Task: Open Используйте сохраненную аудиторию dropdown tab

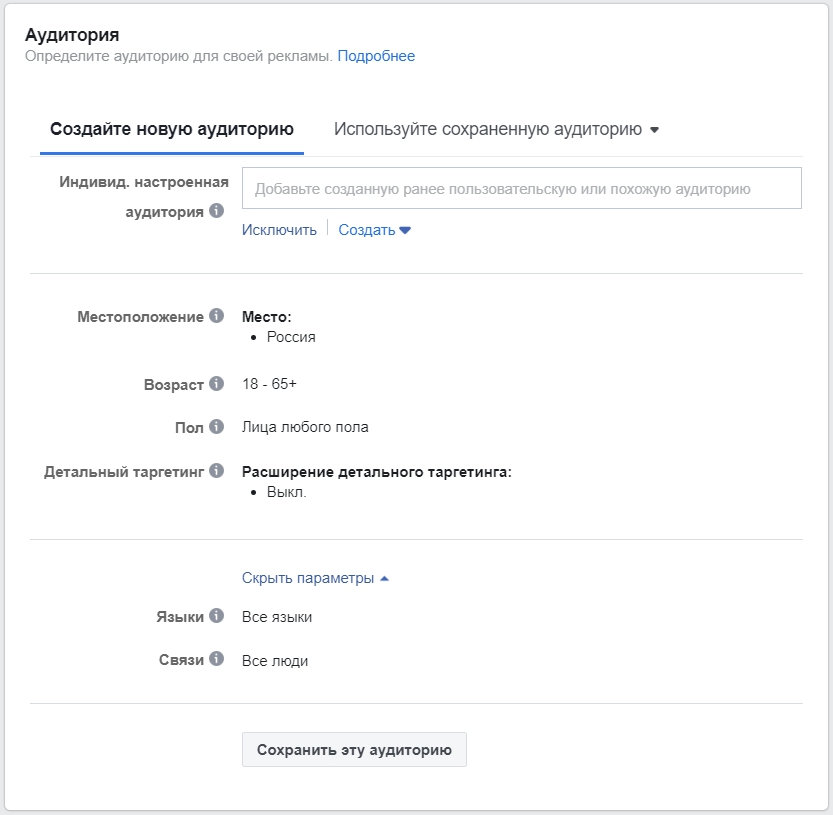Action: [496, 129]
